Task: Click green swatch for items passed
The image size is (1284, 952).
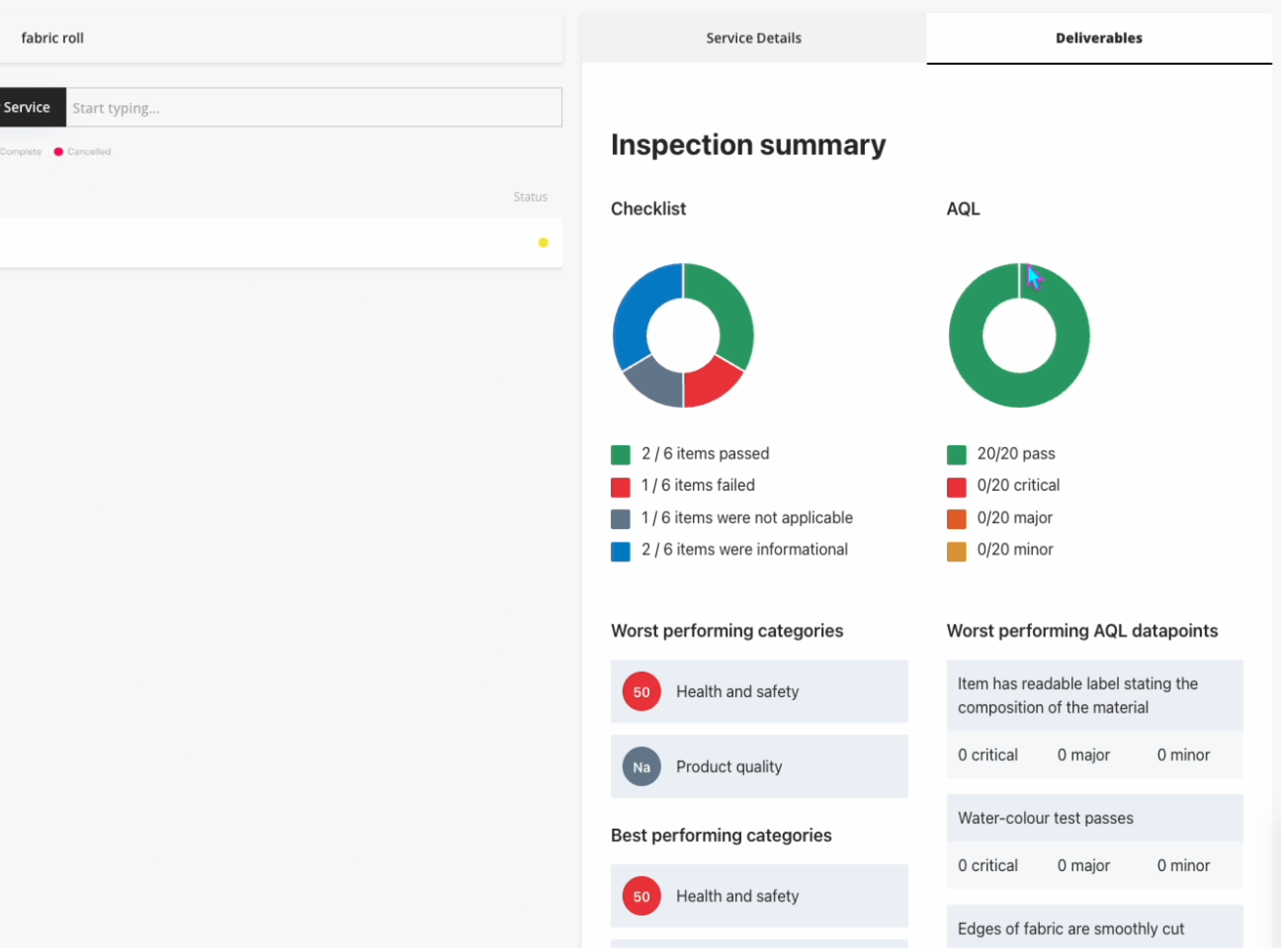Action: click(x=621, y=455)
